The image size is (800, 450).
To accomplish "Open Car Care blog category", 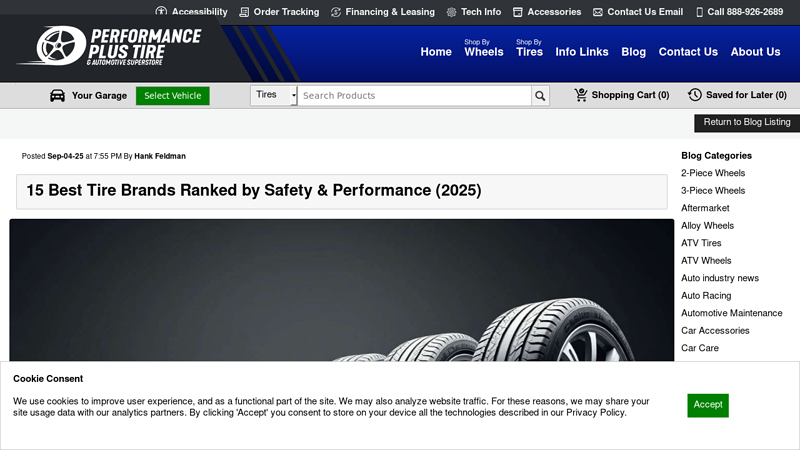I will point(699,348).
